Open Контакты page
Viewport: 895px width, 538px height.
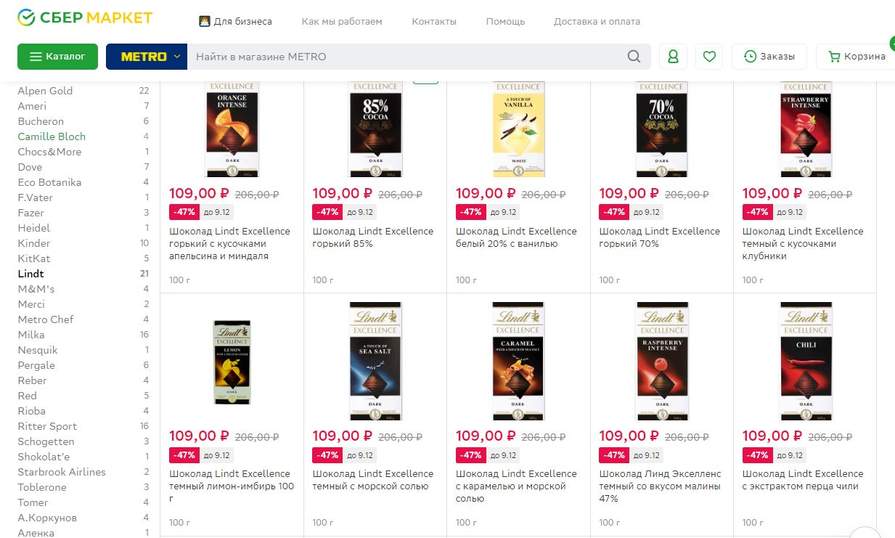tap(434, 22)
